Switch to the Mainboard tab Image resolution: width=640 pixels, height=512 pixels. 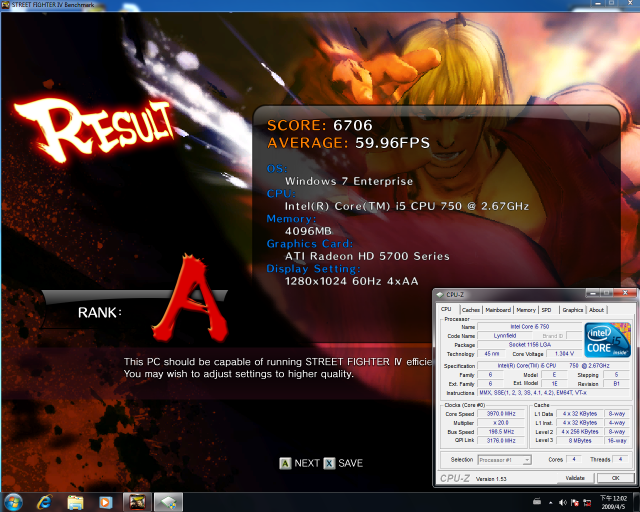click(498, 310)
